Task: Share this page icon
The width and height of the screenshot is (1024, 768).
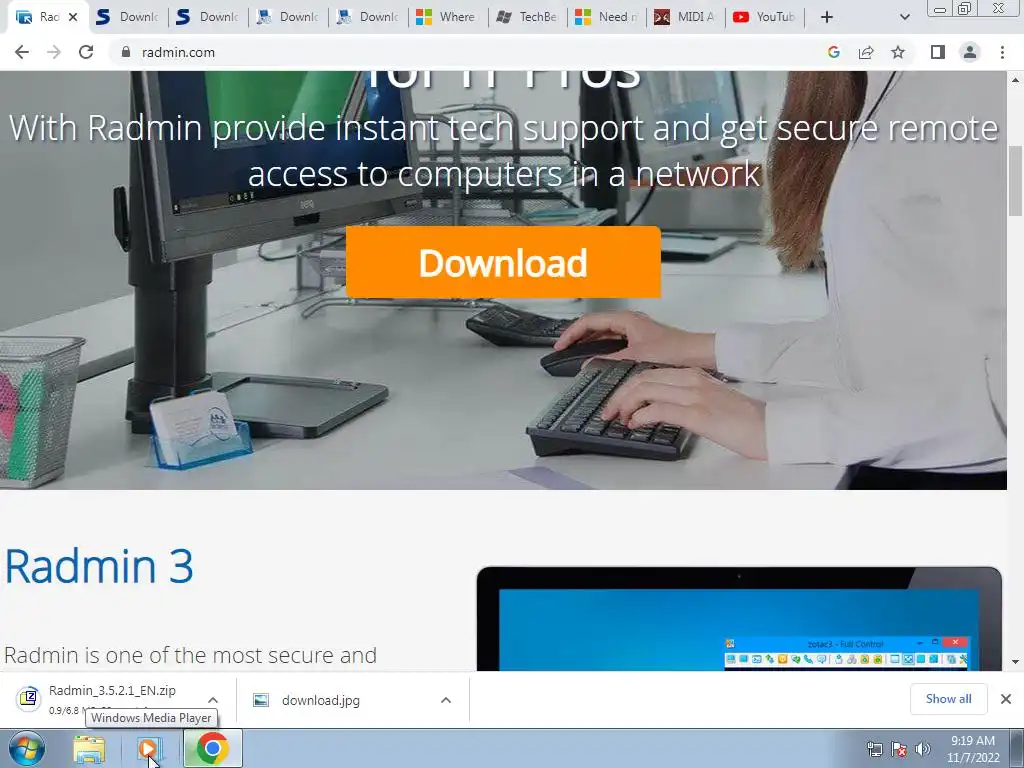Action: coord(866,52)
